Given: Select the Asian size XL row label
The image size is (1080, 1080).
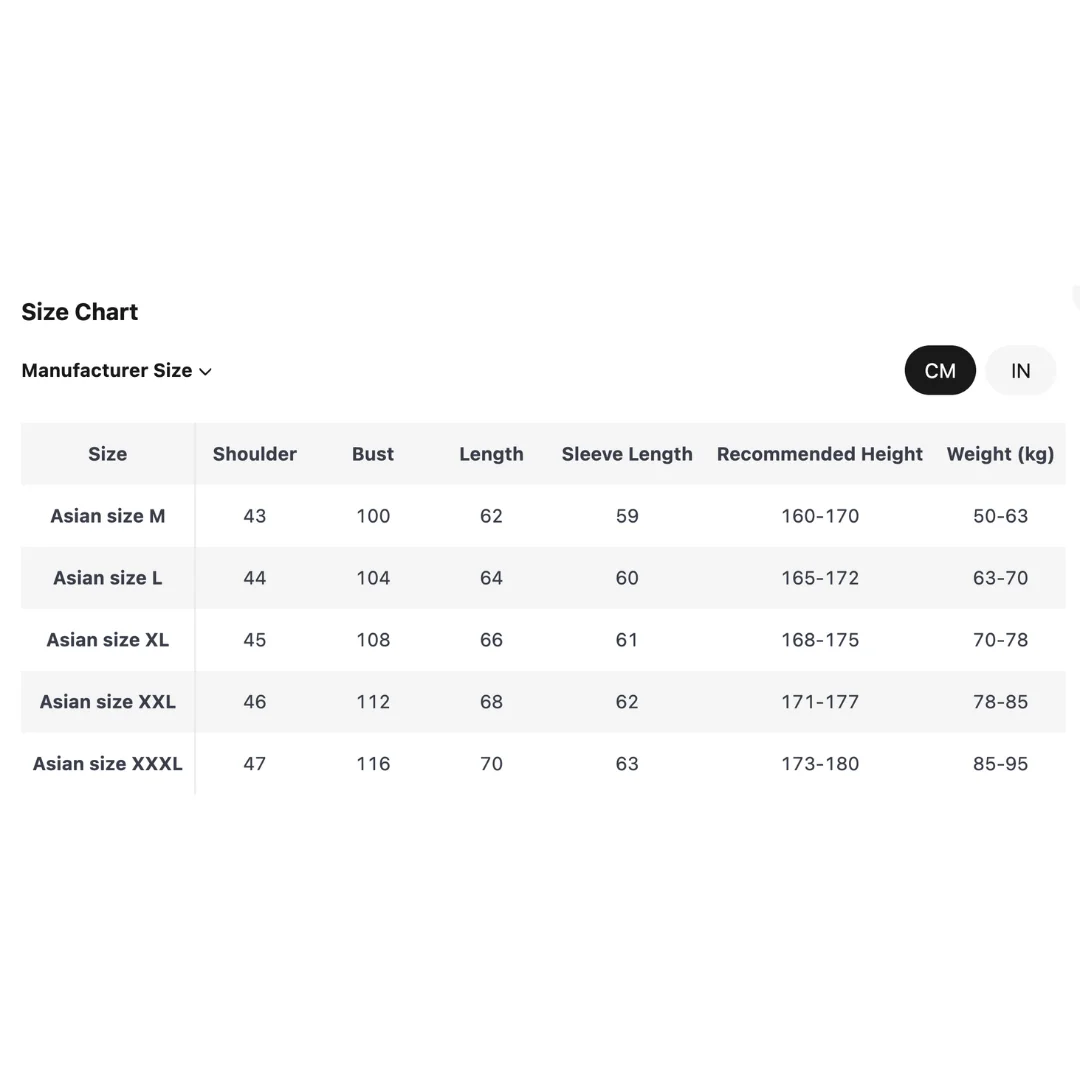Looking at the screenshot, I should [108, 640].
